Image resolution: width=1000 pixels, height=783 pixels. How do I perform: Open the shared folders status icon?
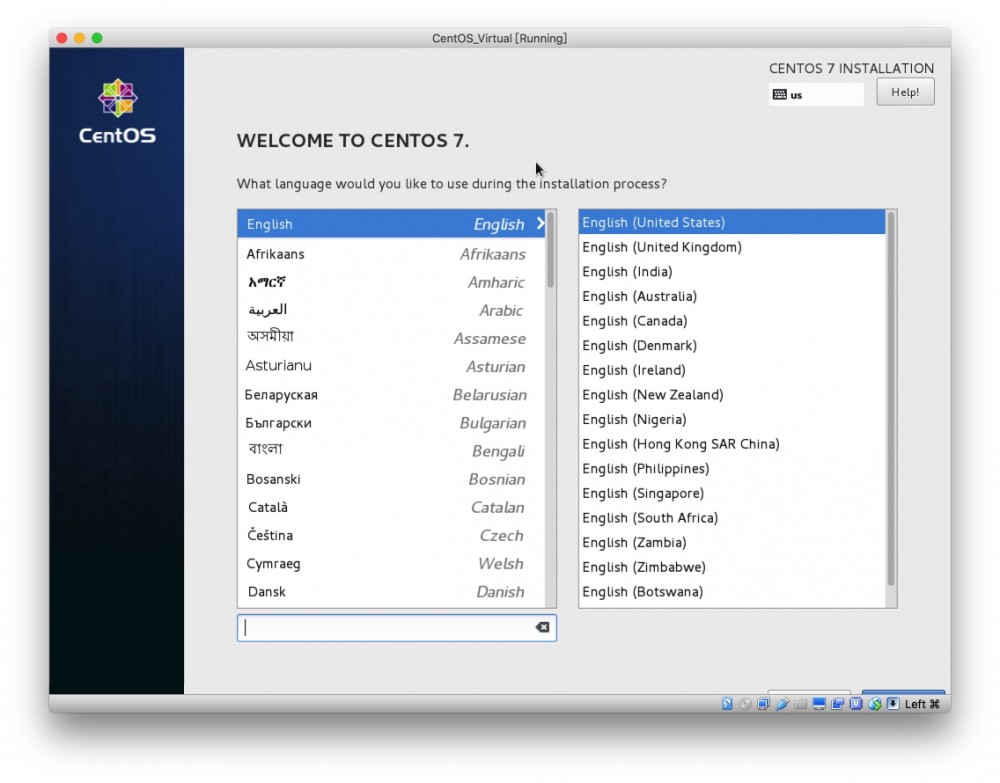[x=800, y=704]
